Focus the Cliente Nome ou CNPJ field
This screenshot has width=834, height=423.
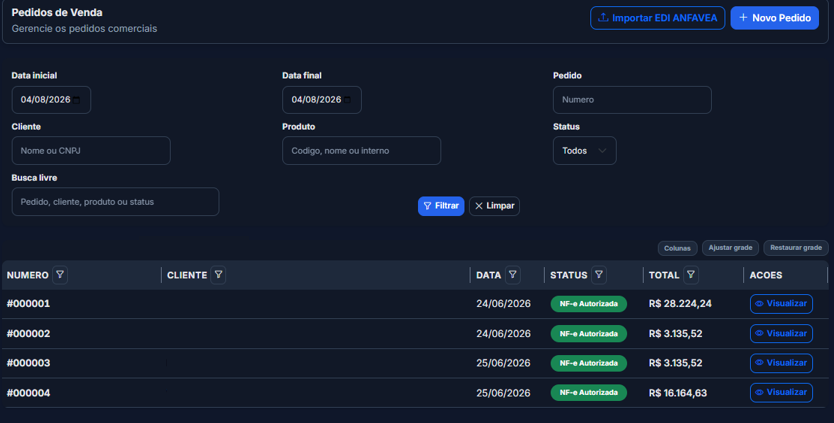(91, 151)
